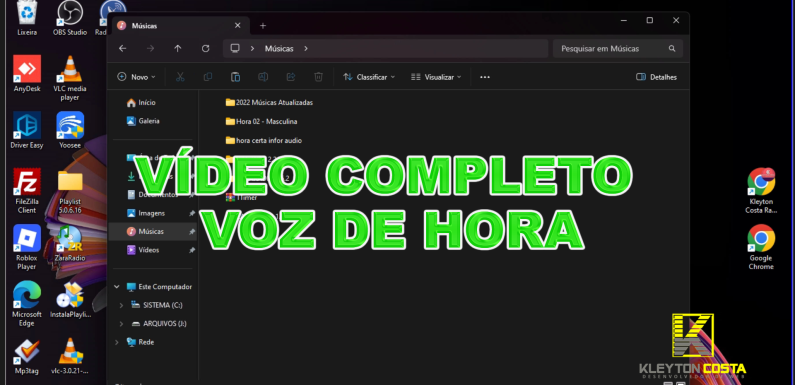This screenshot has height=385, width=795.
Task: Open the Lixeira recycle bin icon
Action: [x=26, y=18]
